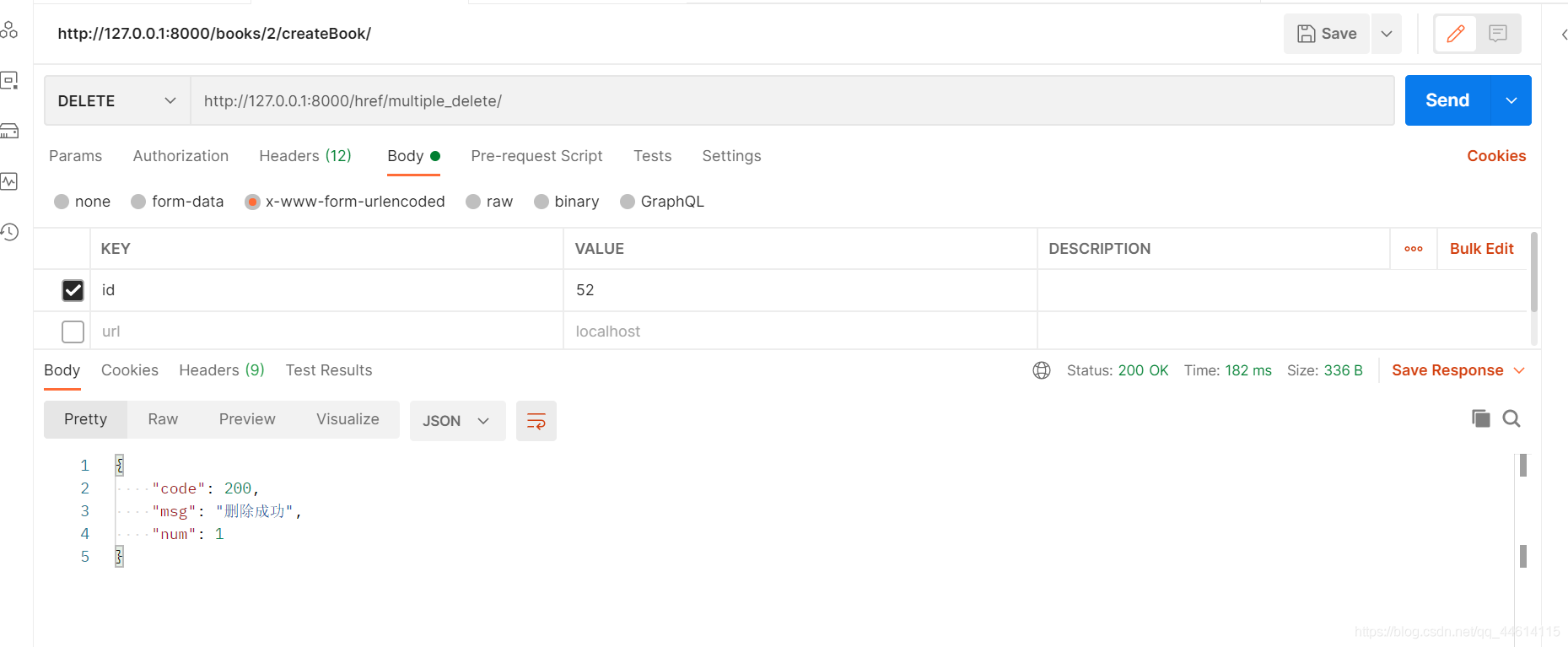
Task: Click the params table vertical scrollbar
Action: [x=1533, y=272]
